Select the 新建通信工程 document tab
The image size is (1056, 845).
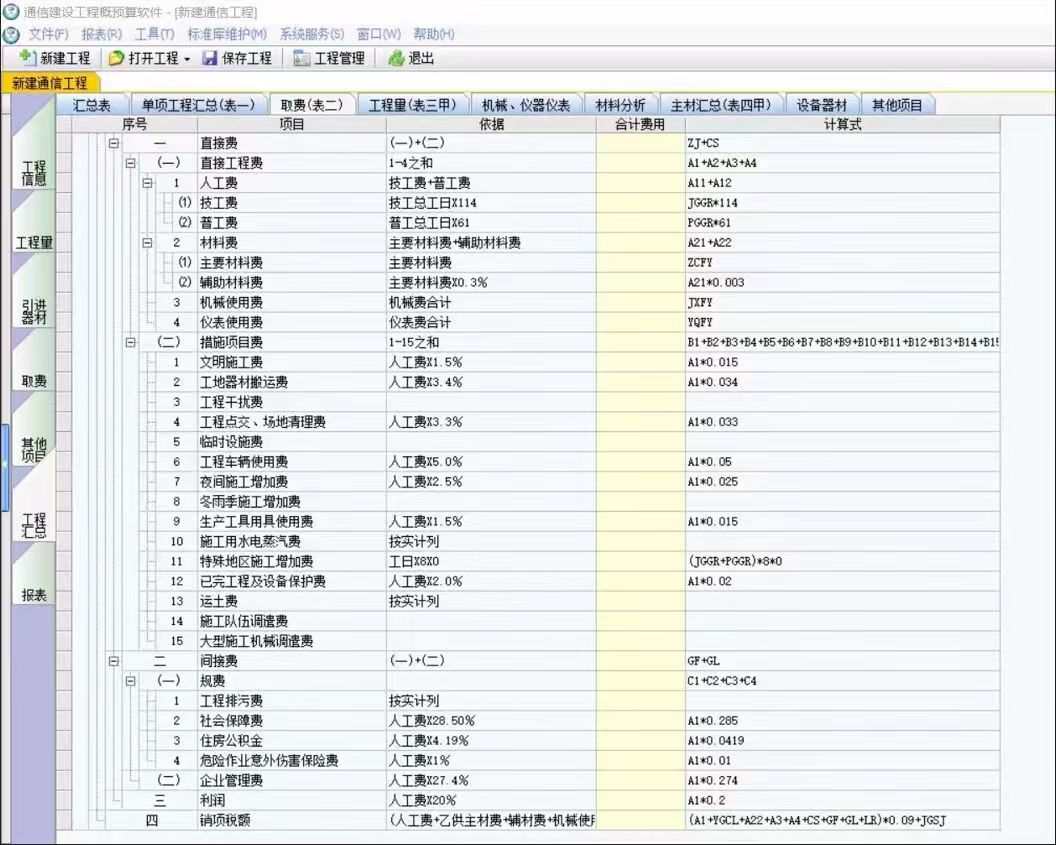(x=50, y=83)
